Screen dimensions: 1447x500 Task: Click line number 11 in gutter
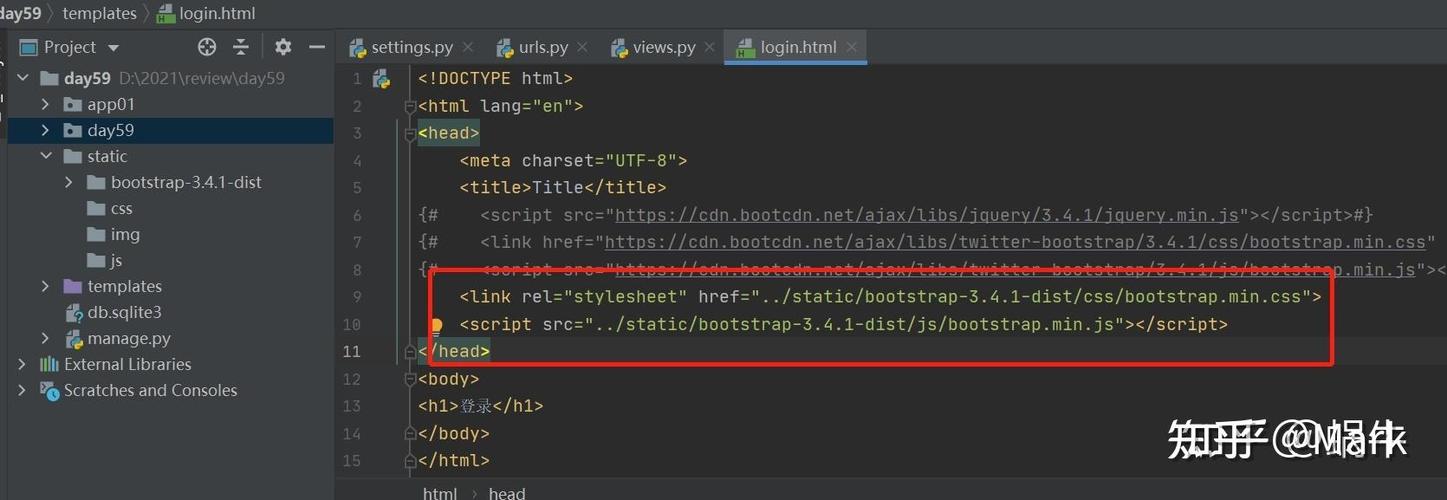click(351, 352)
